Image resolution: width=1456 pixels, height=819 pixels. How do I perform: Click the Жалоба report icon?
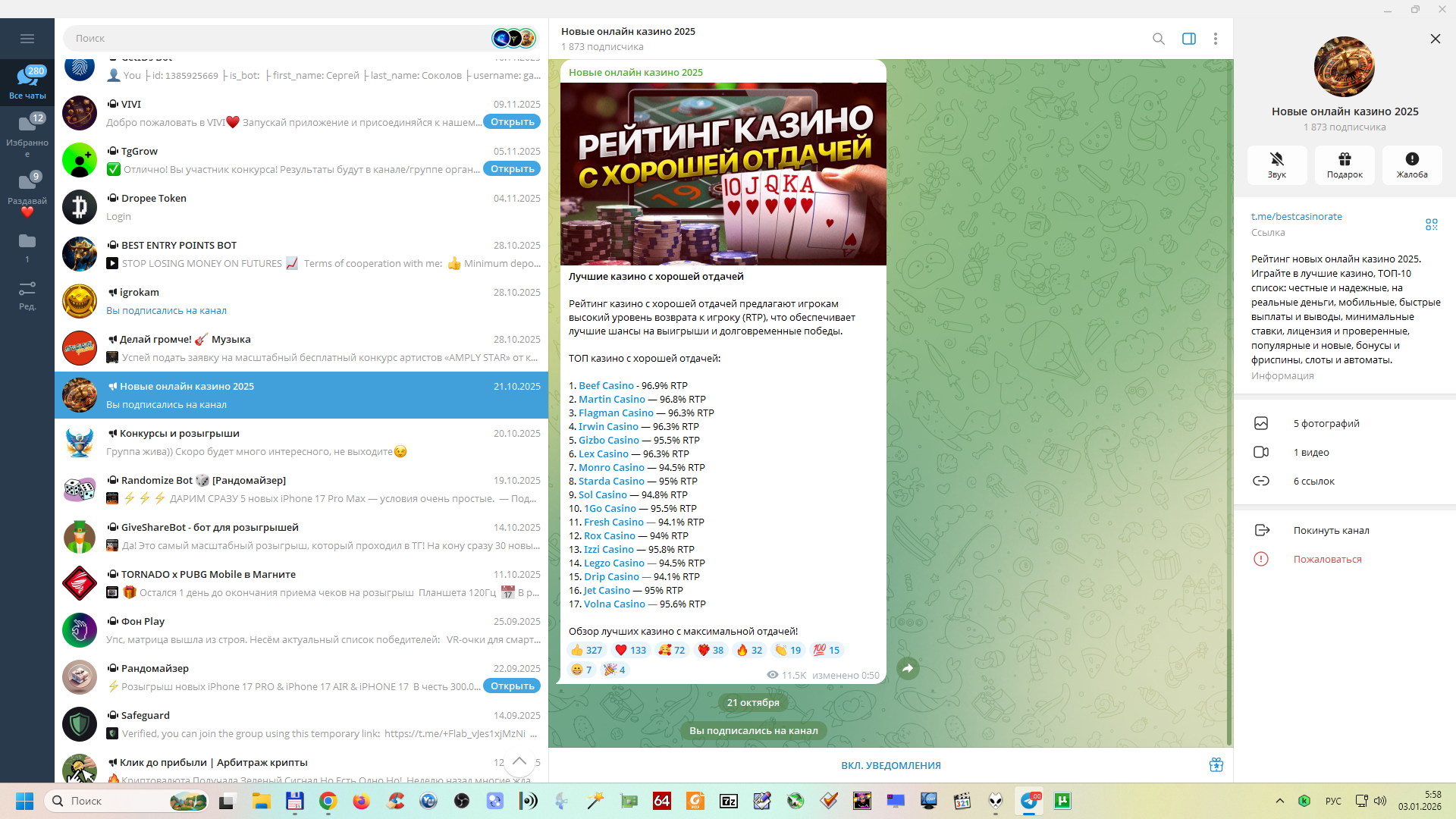(1411, 165)
